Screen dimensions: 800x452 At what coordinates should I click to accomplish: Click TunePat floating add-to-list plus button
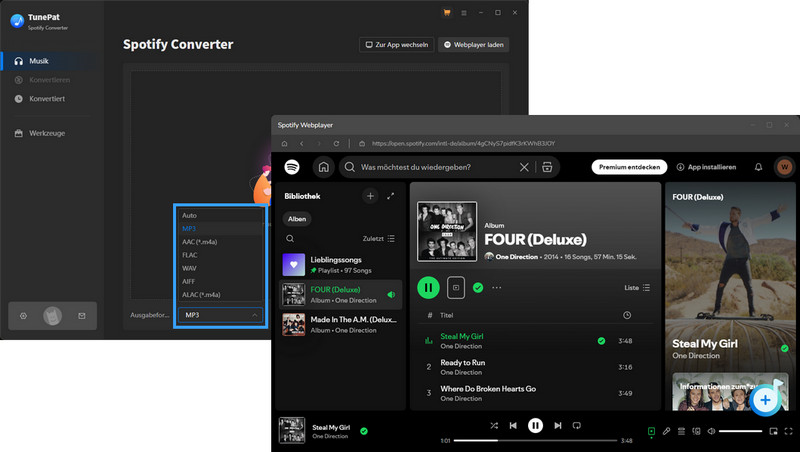tap(765, 400)
